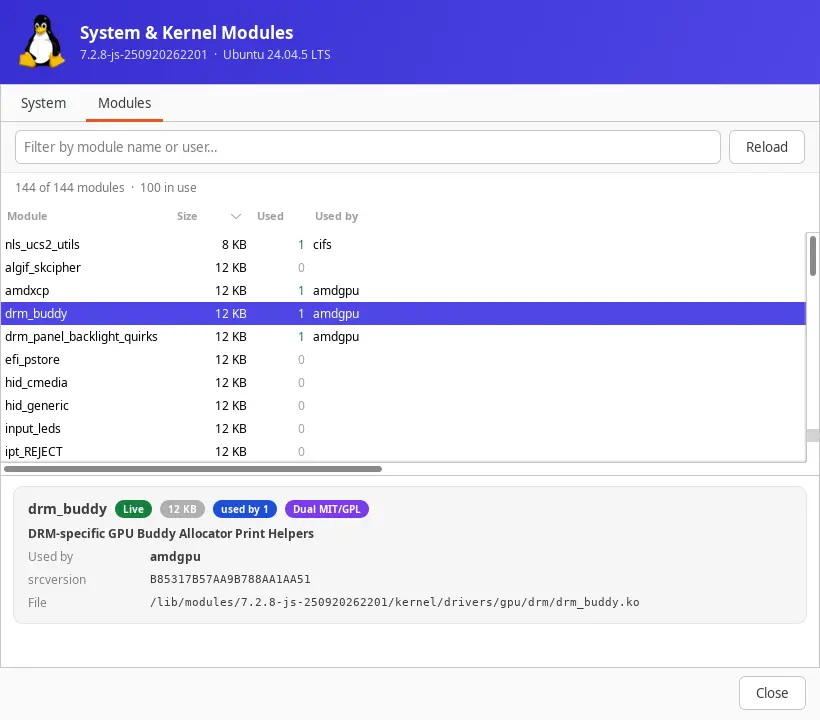This screenshot has height=720, width=820.
Task: Select the Modules tab
Action: pyautogui.click(x=124, y=103)
